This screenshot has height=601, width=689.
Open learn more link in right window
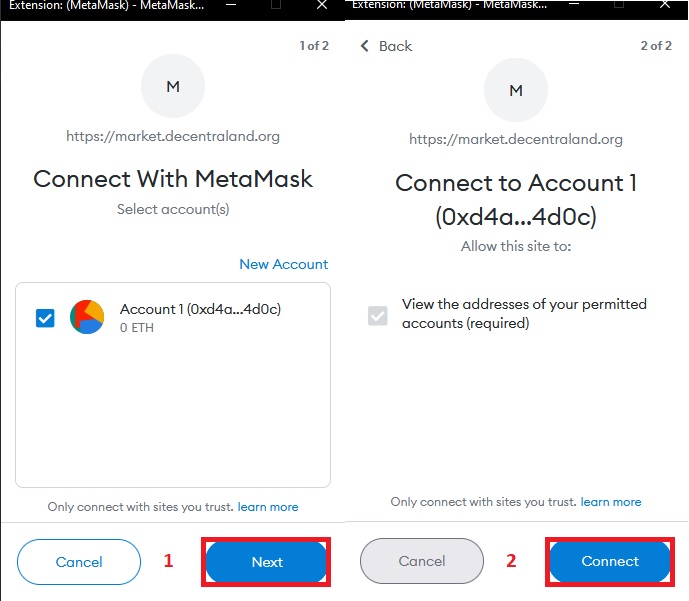611,502
